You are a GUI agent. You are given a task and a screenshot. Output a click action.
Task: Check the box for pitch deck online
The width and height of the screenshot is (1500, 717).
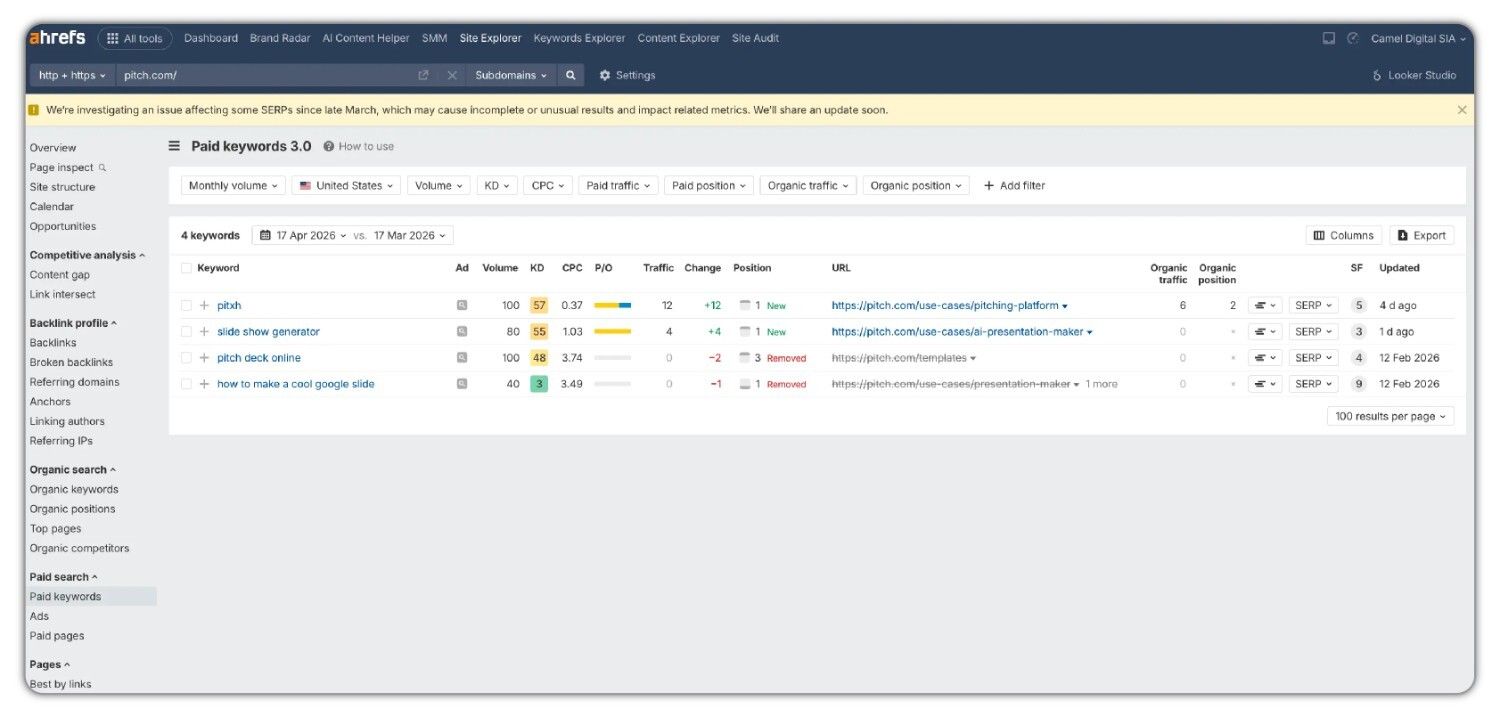(x=186, y=357)
